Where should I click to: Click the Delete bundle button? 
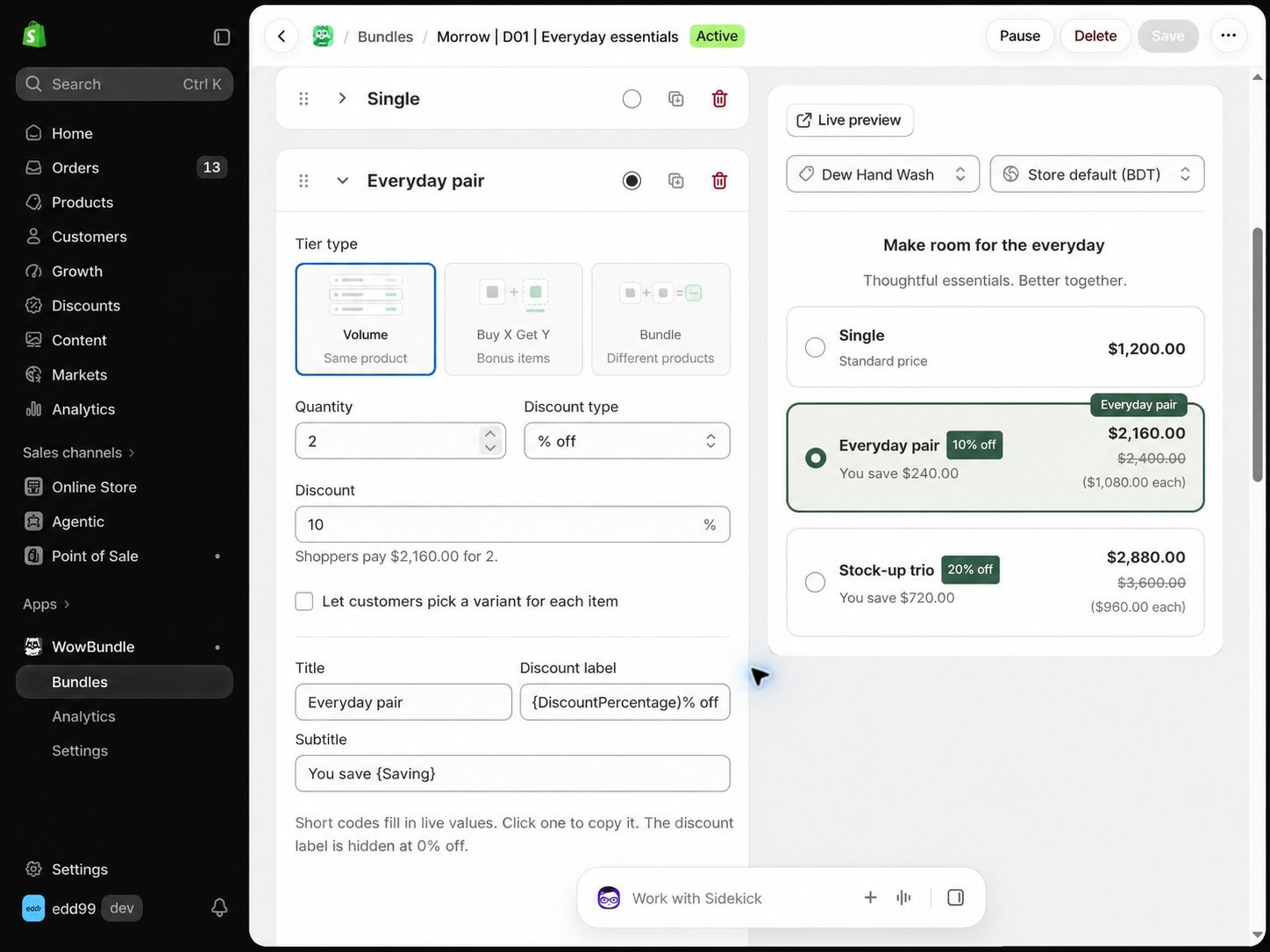1095,36
